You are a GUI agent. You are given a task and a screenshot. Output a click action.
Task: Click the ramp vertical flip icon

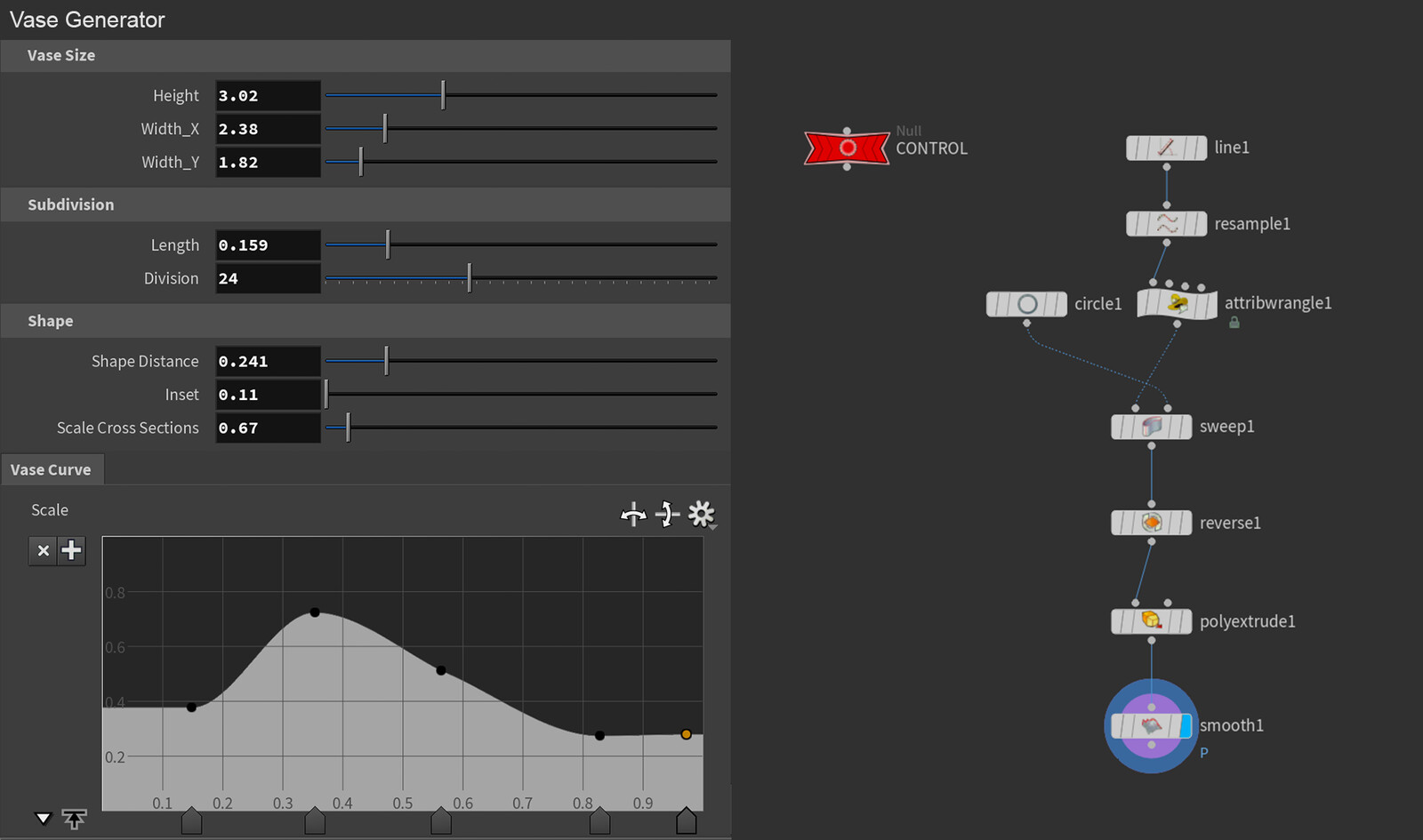667,514
